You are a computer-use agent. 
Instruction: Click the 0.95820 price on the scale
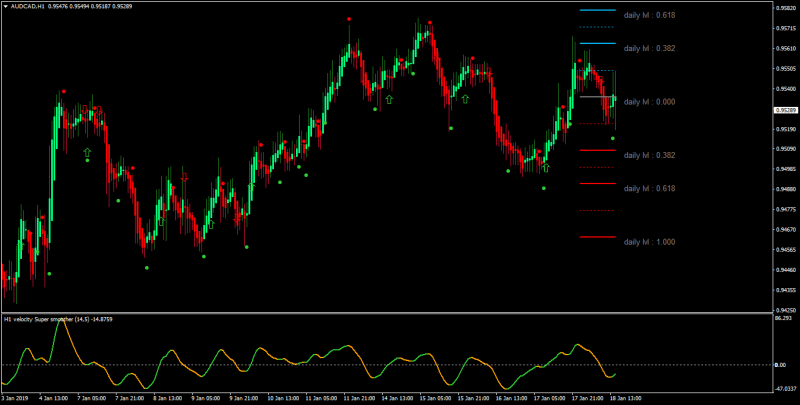[784, 9]
